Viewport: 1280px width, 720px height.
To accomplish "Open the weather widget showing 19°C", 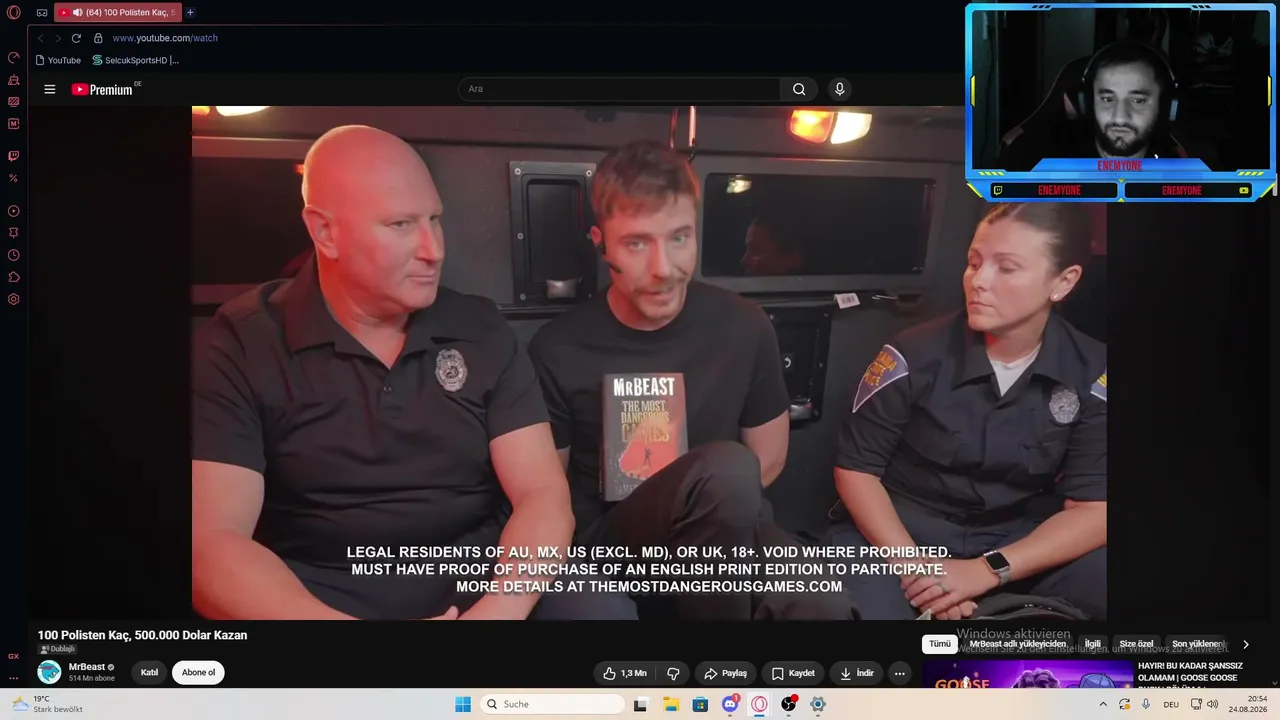I will click(x=48, y=704).
